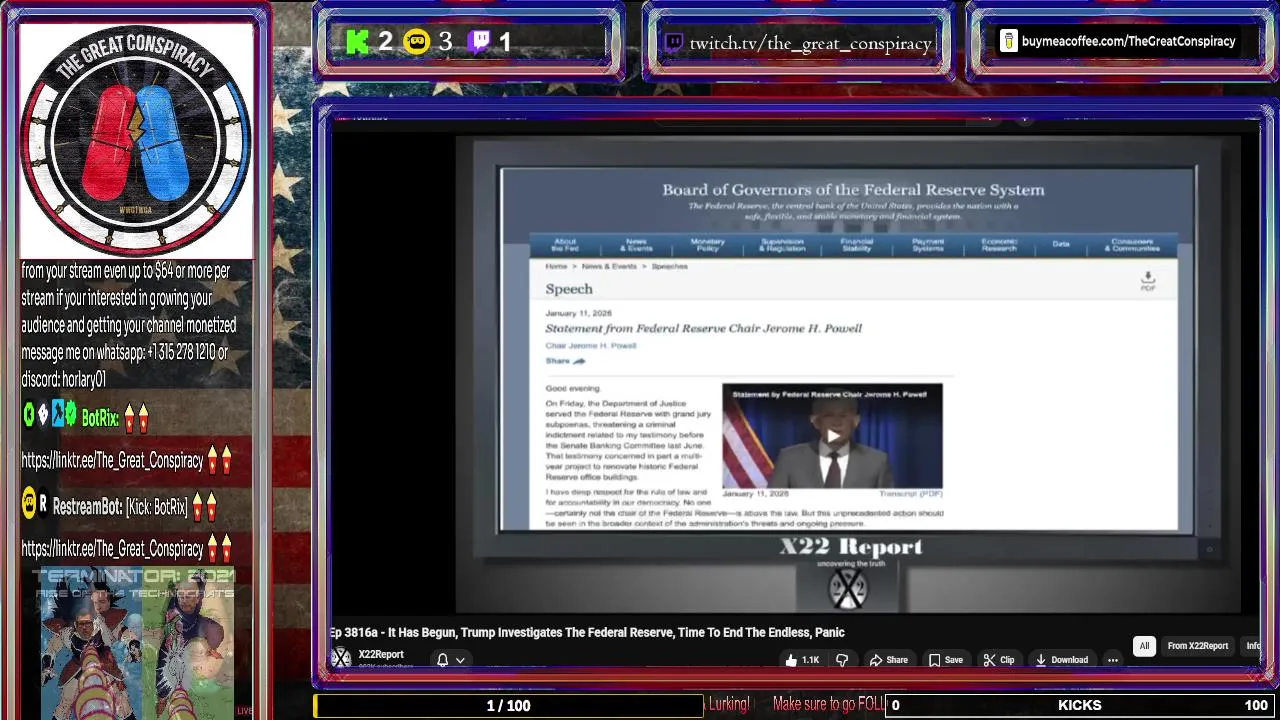
Task: Click the Share button under video
Action: pos(889,660)
